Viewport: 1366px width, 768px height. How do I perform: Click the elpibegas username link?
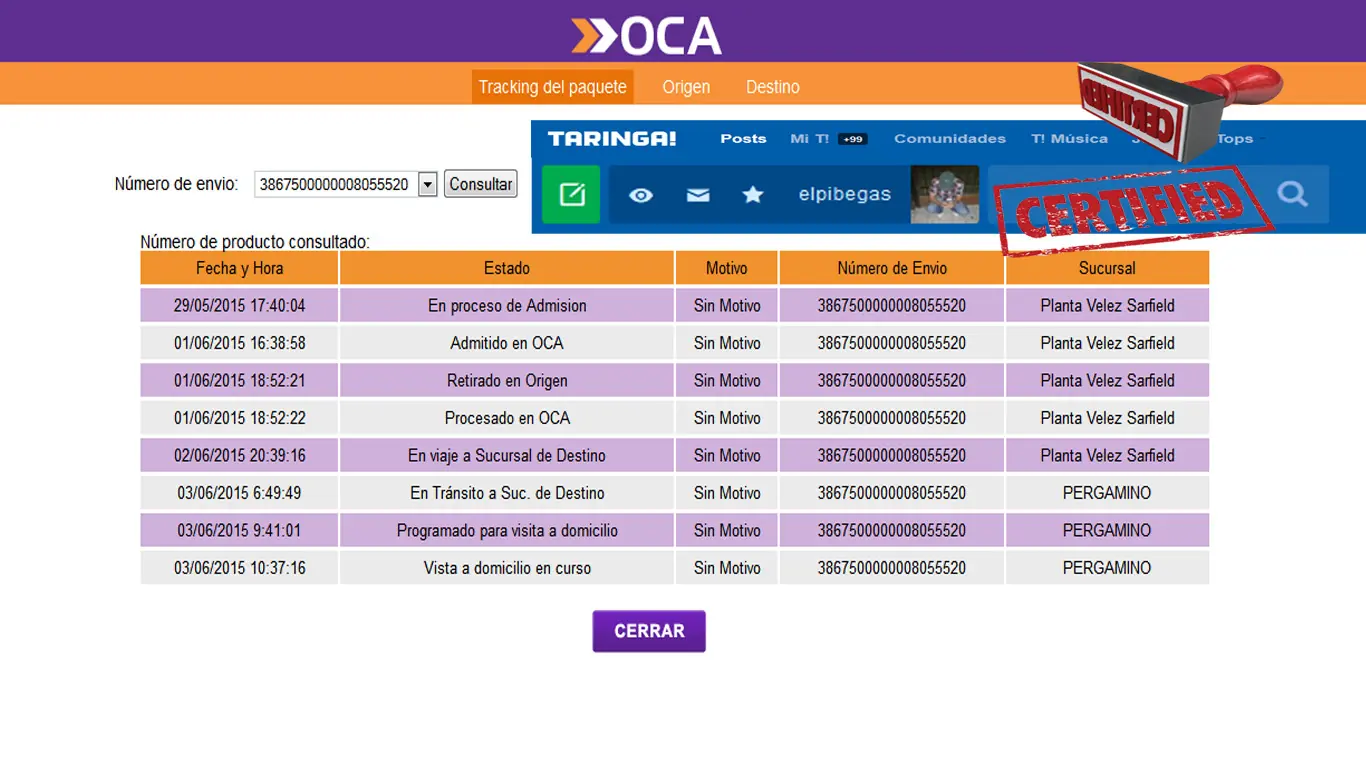(x=845, y=194)
